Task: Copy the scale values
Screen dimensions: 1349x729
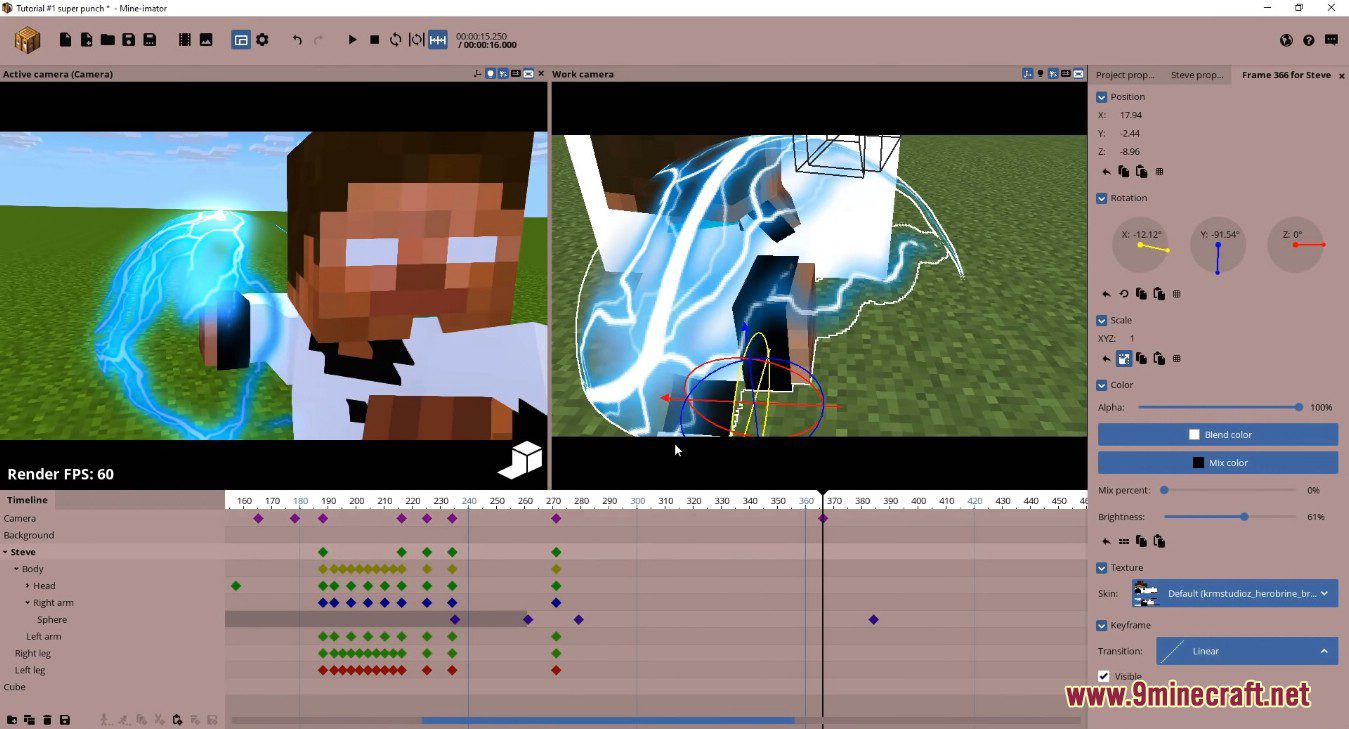Action: (x=1141, y=358)
